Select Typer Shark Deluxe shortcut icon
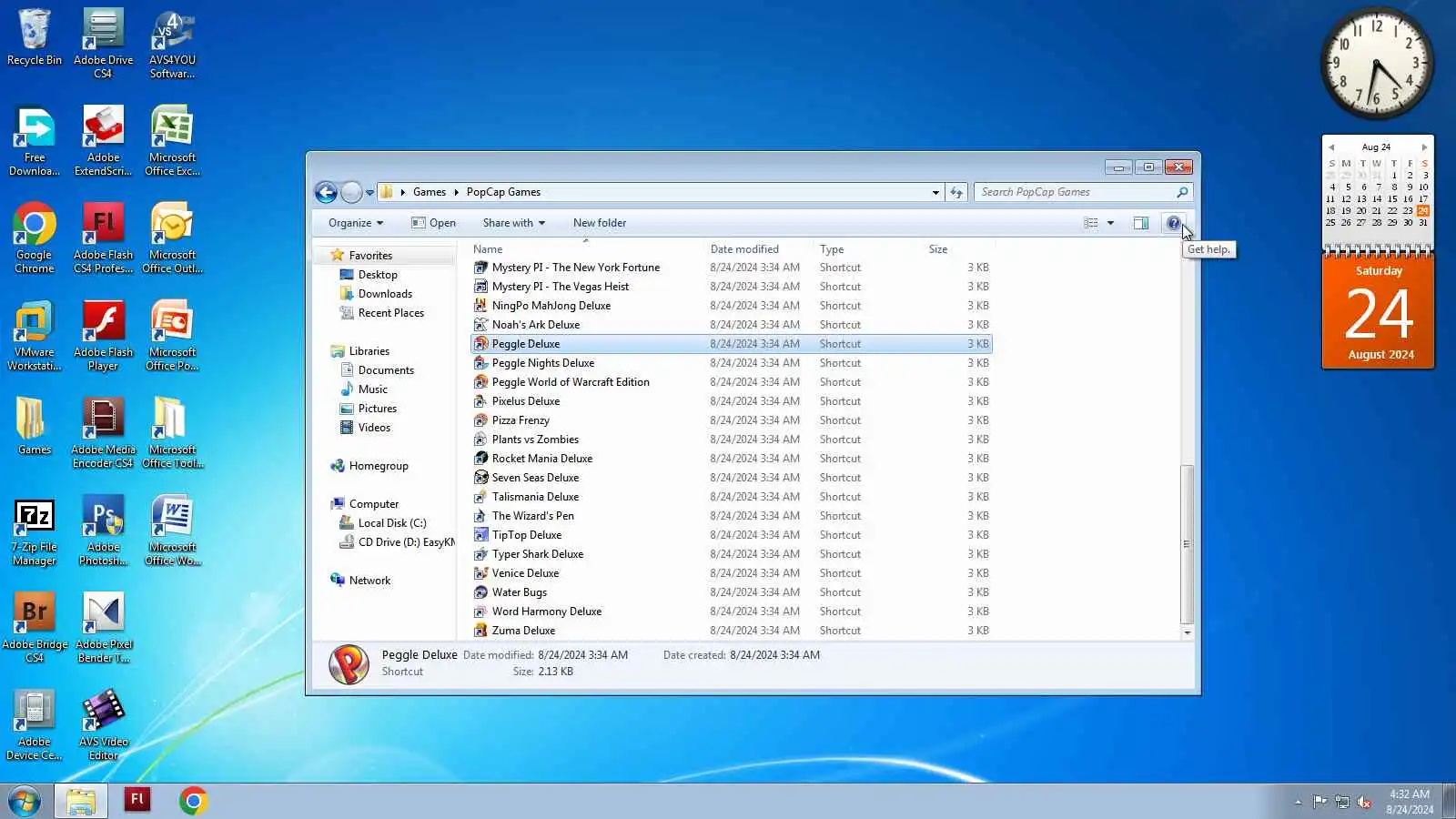1456x819 pixels. pyautogui.click(x=481, y=554)
